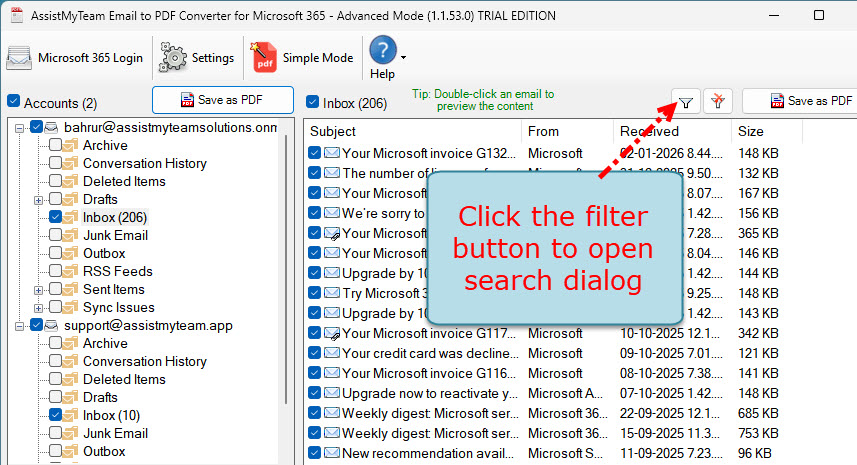Image resolution: width=857 pixels, height=465 pixels.
Task: Open Microsoft 365 Login
Action: click(x=76, y=58)
